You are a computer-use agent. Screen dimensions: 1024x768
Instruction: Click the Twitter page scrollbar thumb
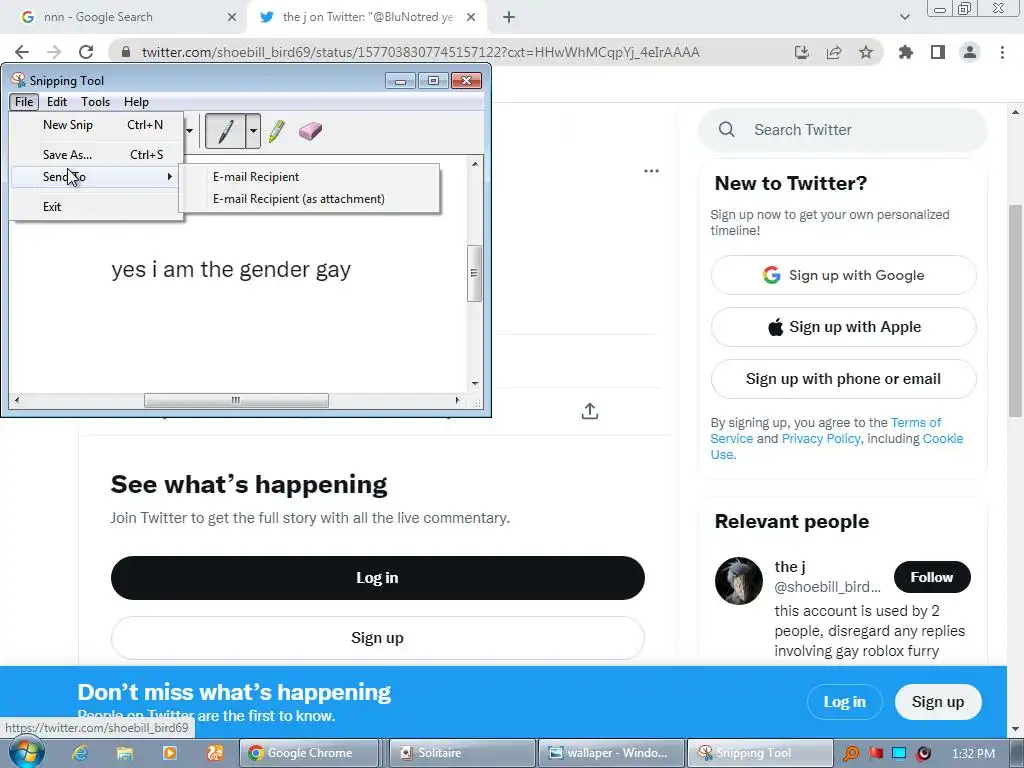1015,310
